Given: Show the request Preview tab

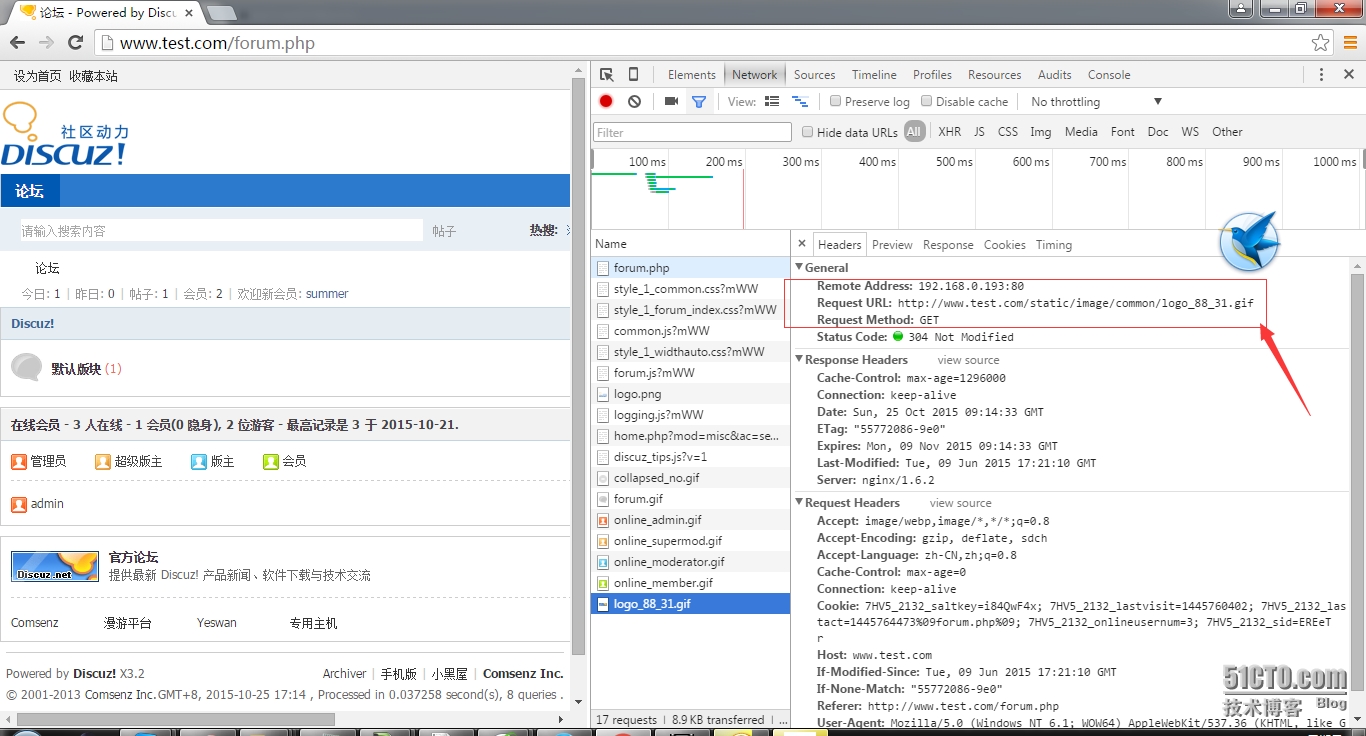Looking at the screenshot, I should tap(892, 245).
